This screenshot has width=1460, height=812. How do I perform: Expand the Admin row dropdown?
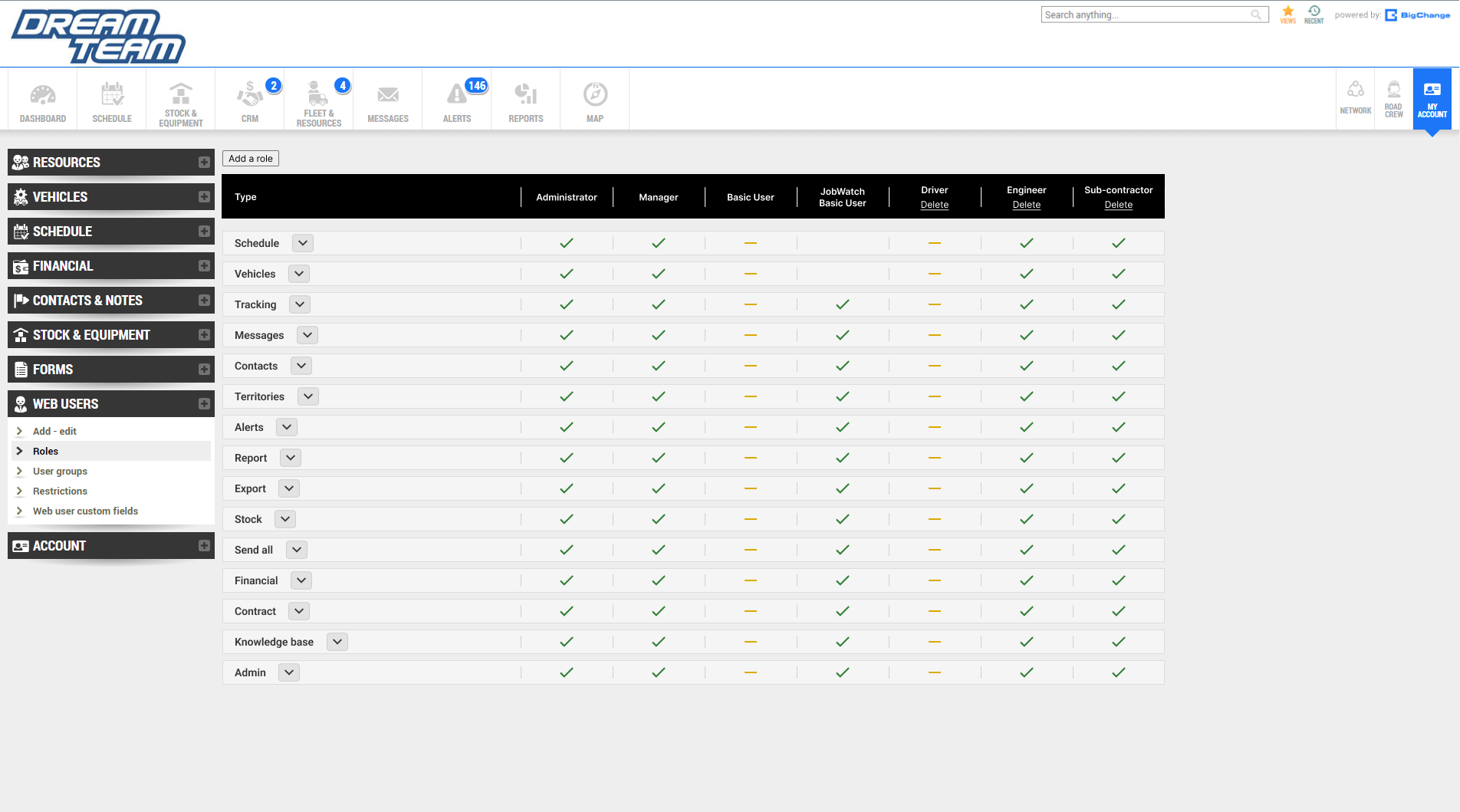click(289, 672)
